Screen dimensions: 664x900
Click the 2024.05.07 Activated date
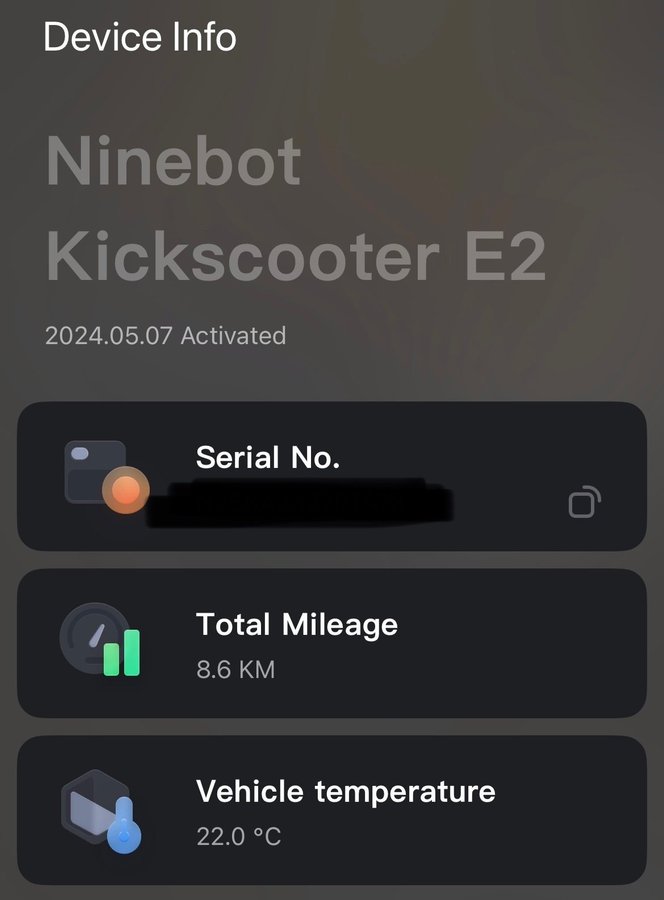coord(165,335)
